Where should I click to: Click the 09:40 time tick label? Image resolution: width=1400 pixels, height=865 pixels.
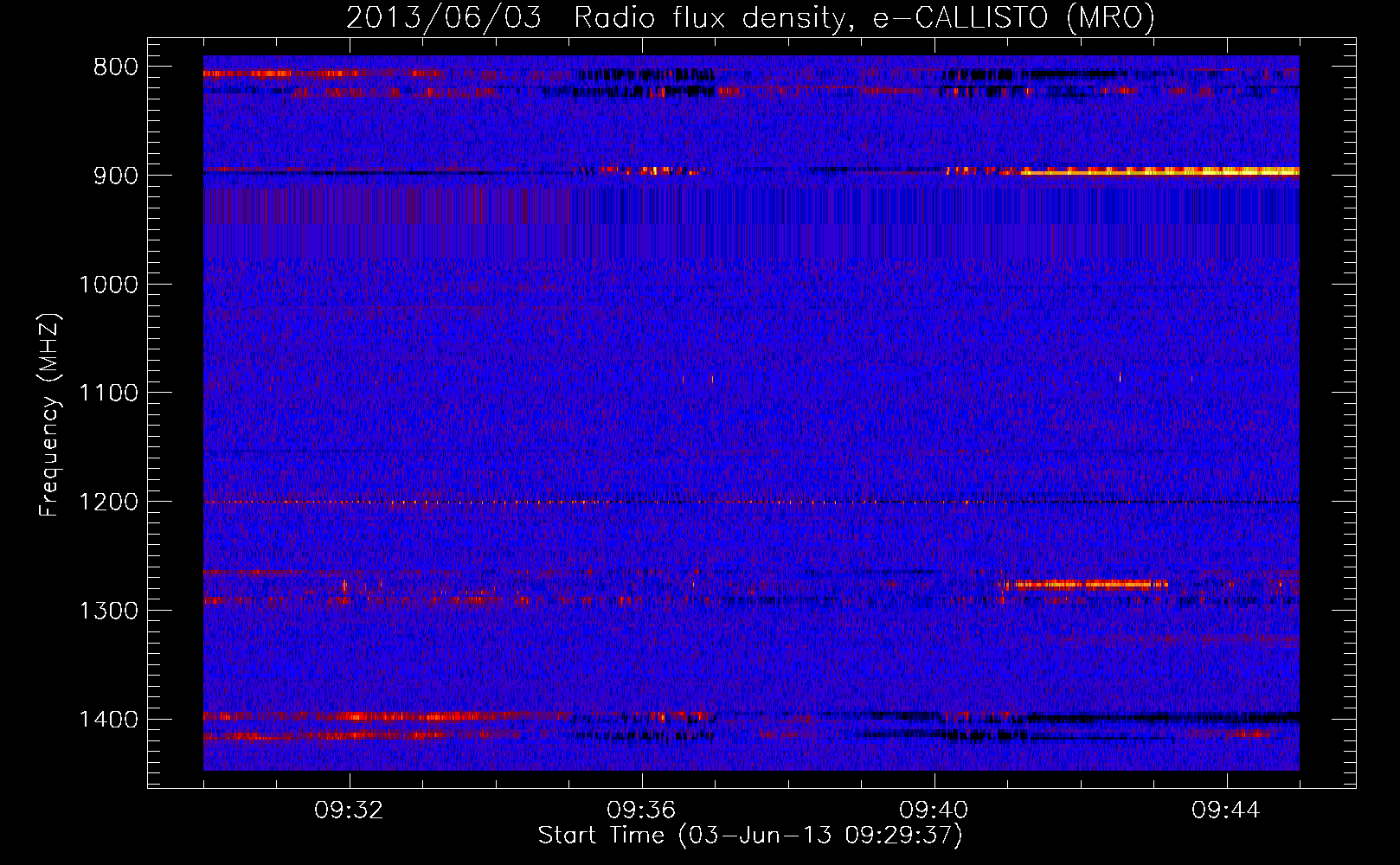click(x=934, y=811)
